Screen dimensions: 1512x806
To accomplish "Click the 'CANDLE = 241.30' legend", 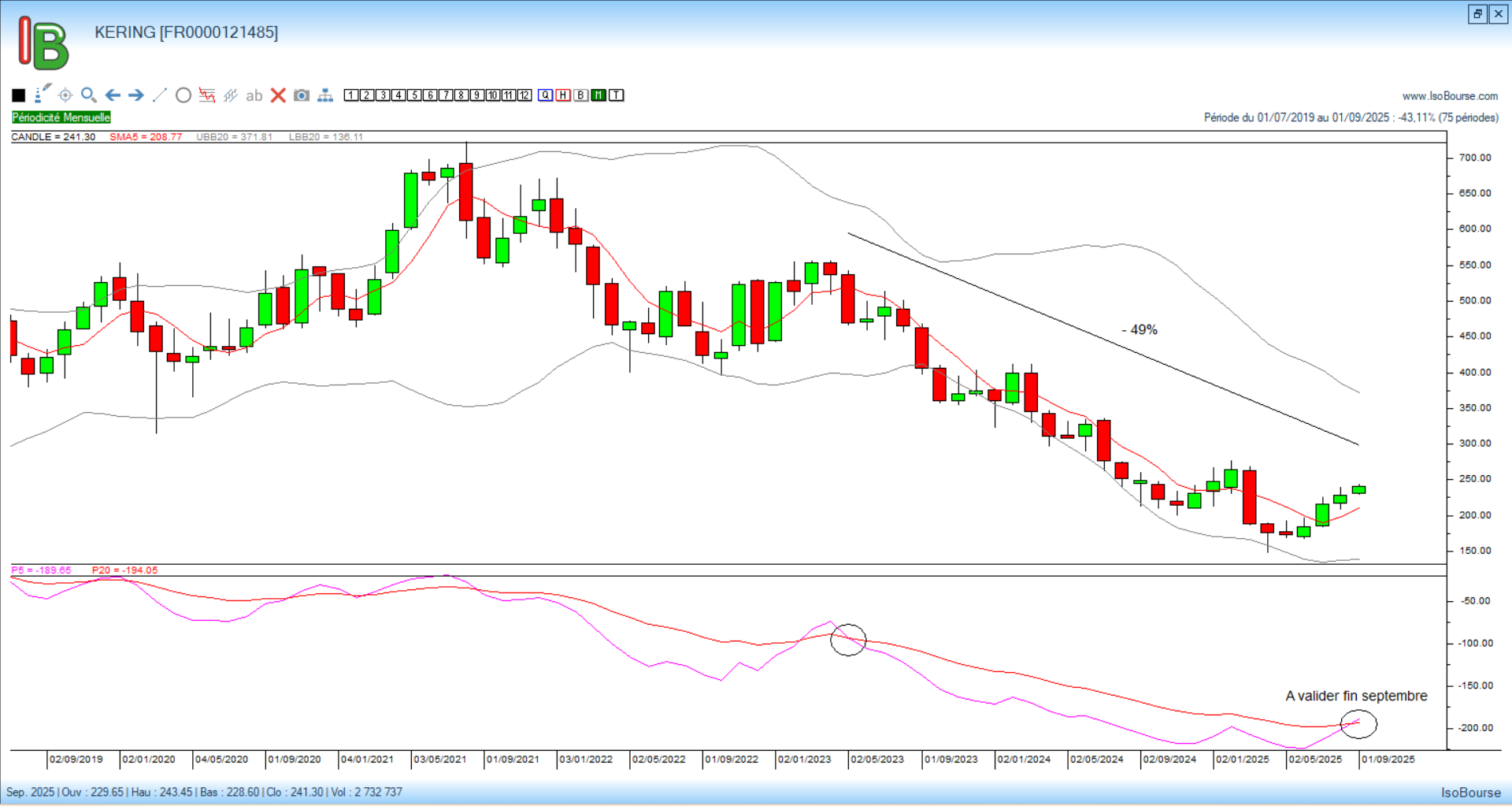I will tap(53, 137).
